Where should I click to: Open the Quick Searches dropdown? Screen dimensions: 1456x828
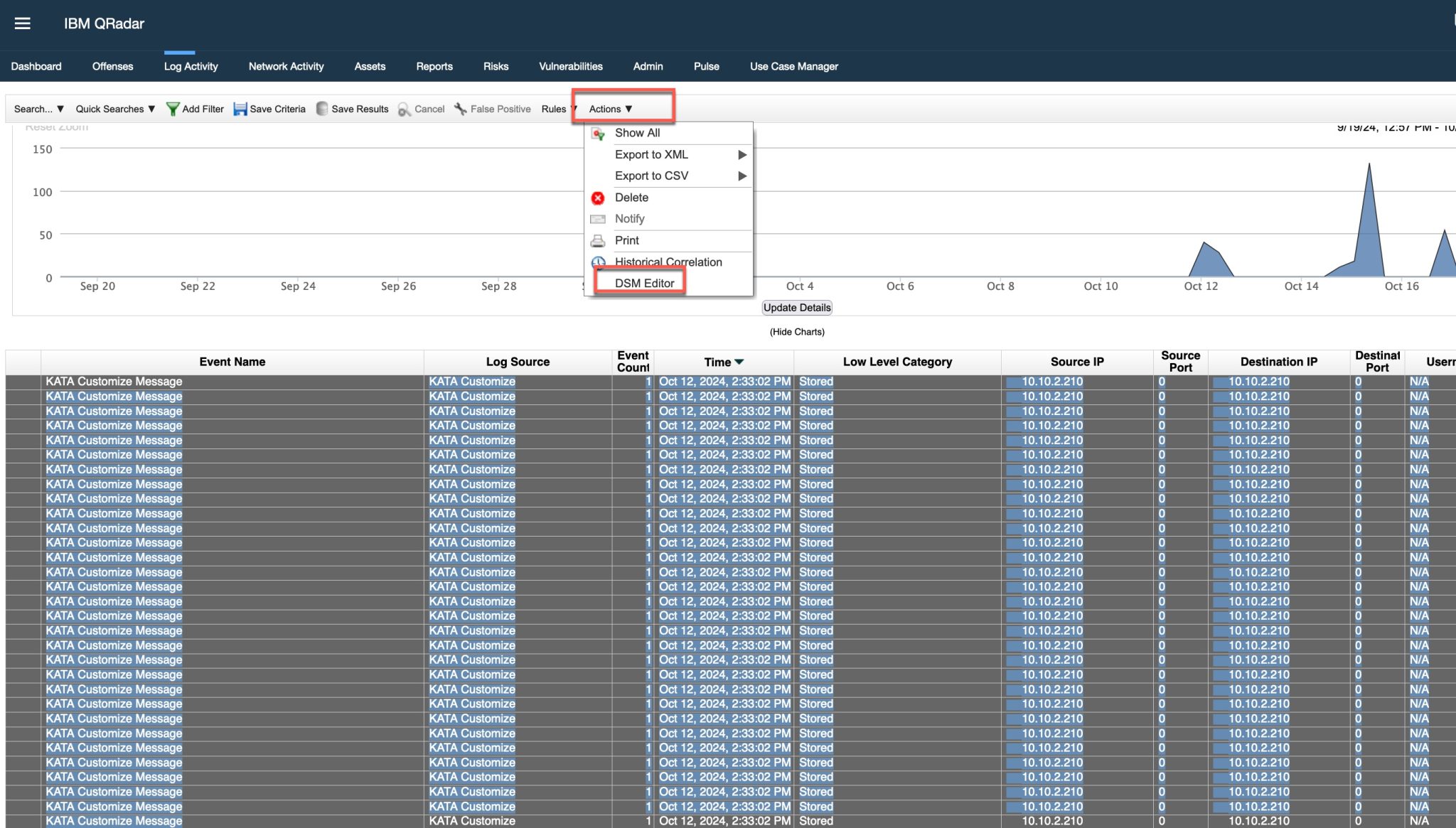[115, 109]
